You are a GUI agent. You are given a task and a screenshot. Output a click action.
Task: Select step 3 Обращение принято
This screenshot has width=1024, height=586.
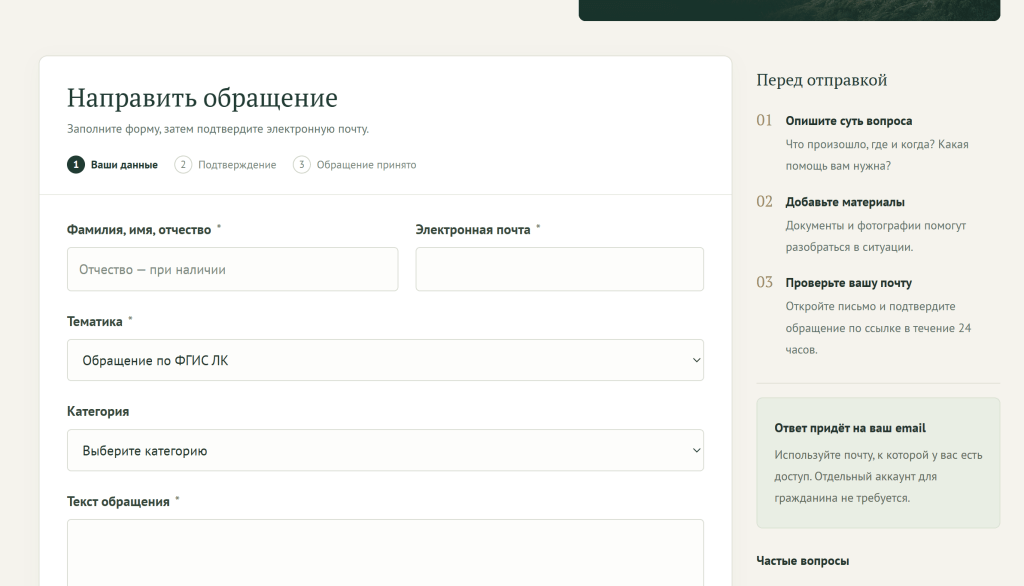[355, 165]
